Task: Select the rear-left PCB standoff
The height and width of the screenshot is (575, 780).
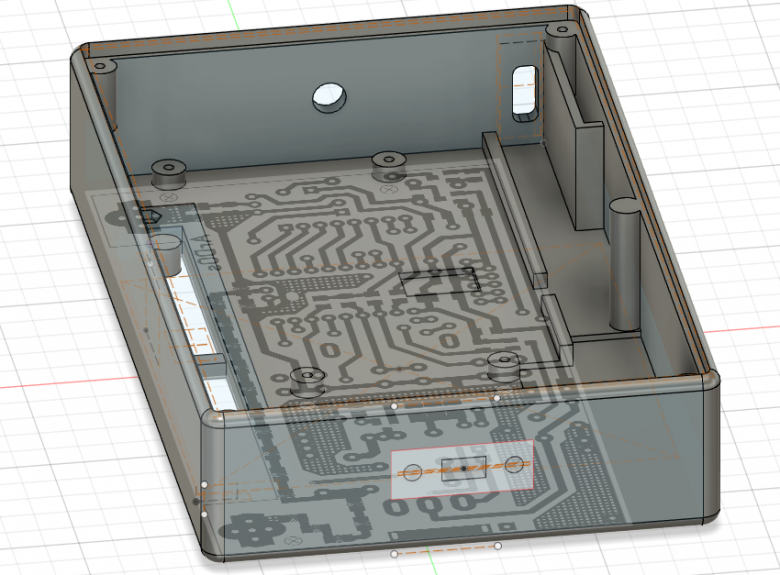Action: point(170,171)
